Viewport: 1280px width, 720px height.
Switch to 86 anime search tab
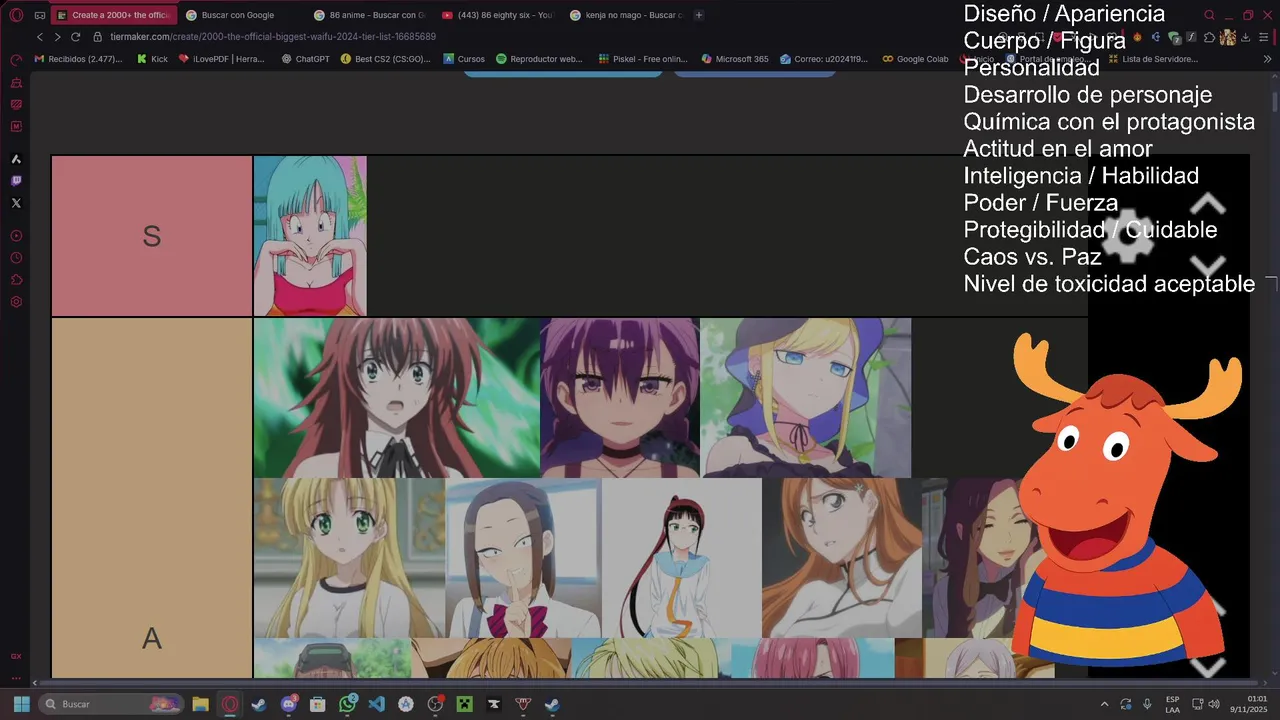(x=370, y=15)
